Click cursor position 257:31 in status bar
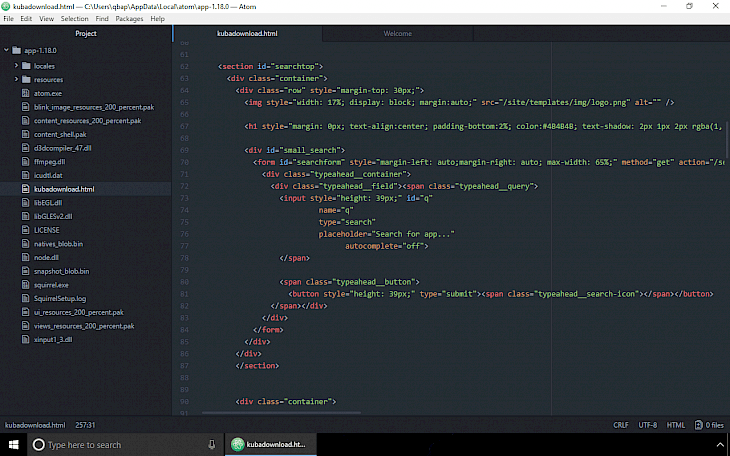Screen dimensions: 730x456 [85, 425]
